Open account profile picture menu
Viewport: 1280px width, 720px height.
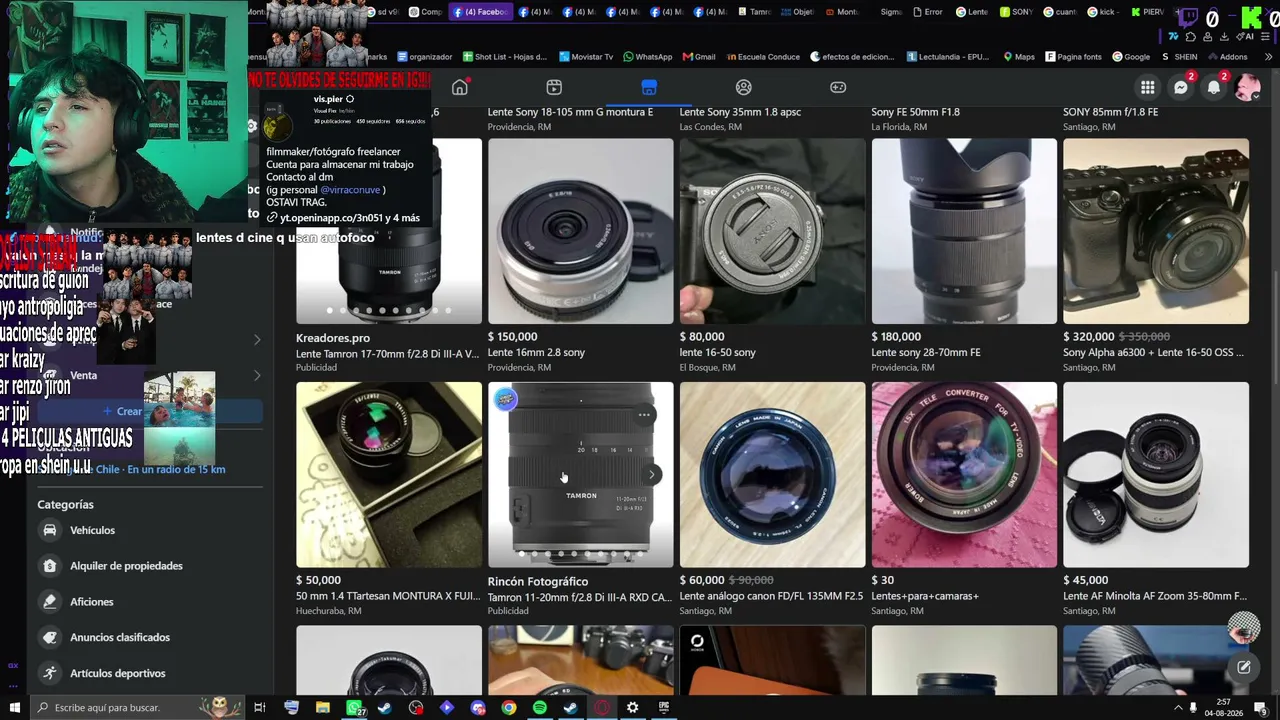pos(1247,88)
